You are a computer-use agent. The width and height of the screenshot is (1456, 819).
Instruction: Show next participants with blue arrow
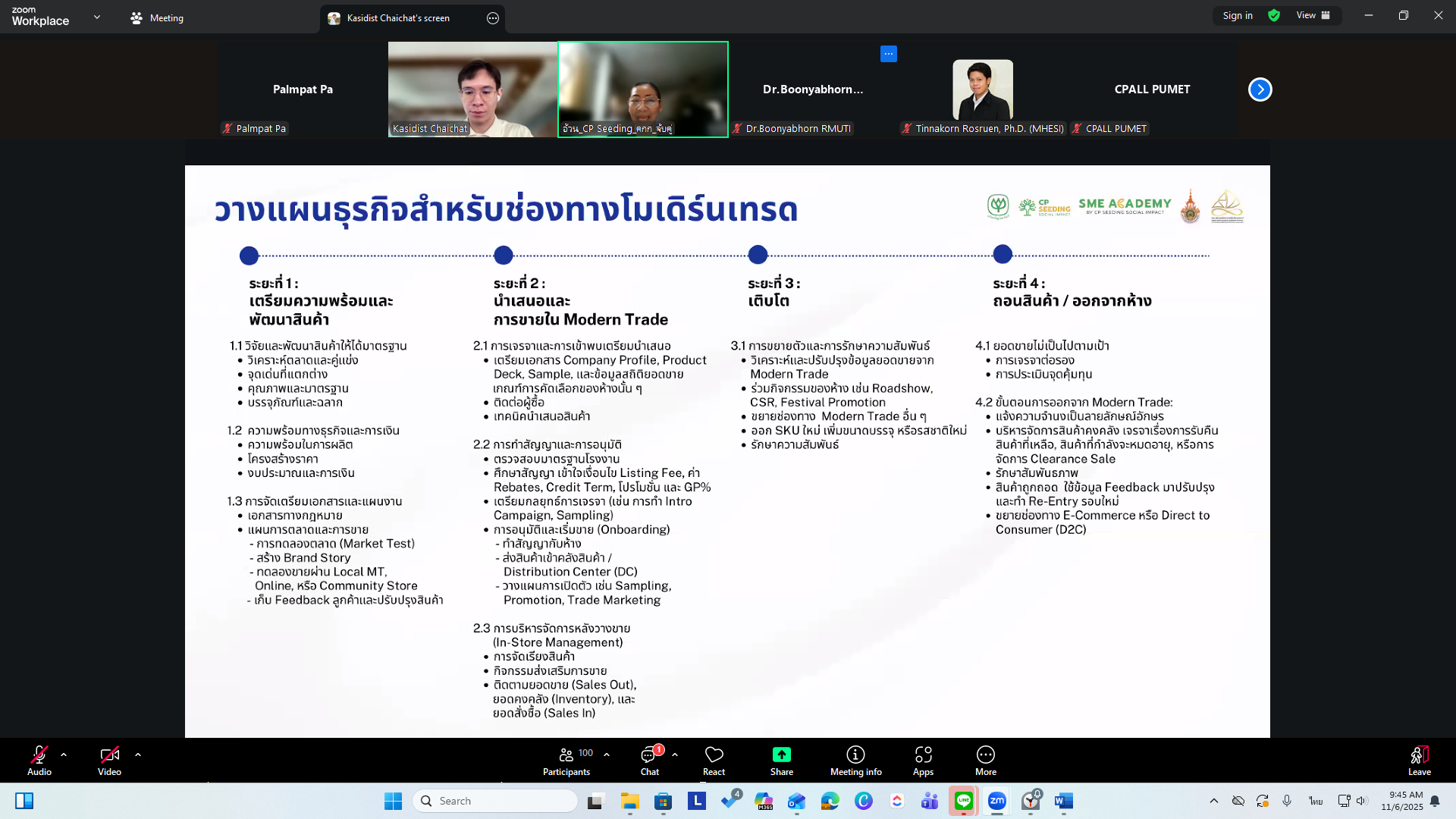[1260, 89]
